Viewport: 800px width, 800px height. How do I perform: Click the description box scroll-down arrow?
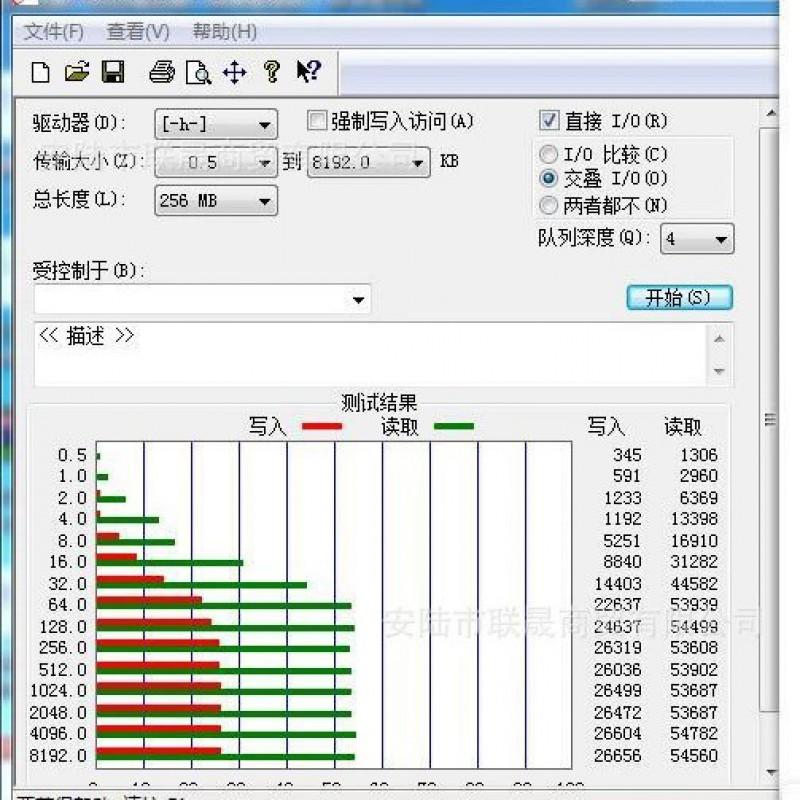coord(719,371)
